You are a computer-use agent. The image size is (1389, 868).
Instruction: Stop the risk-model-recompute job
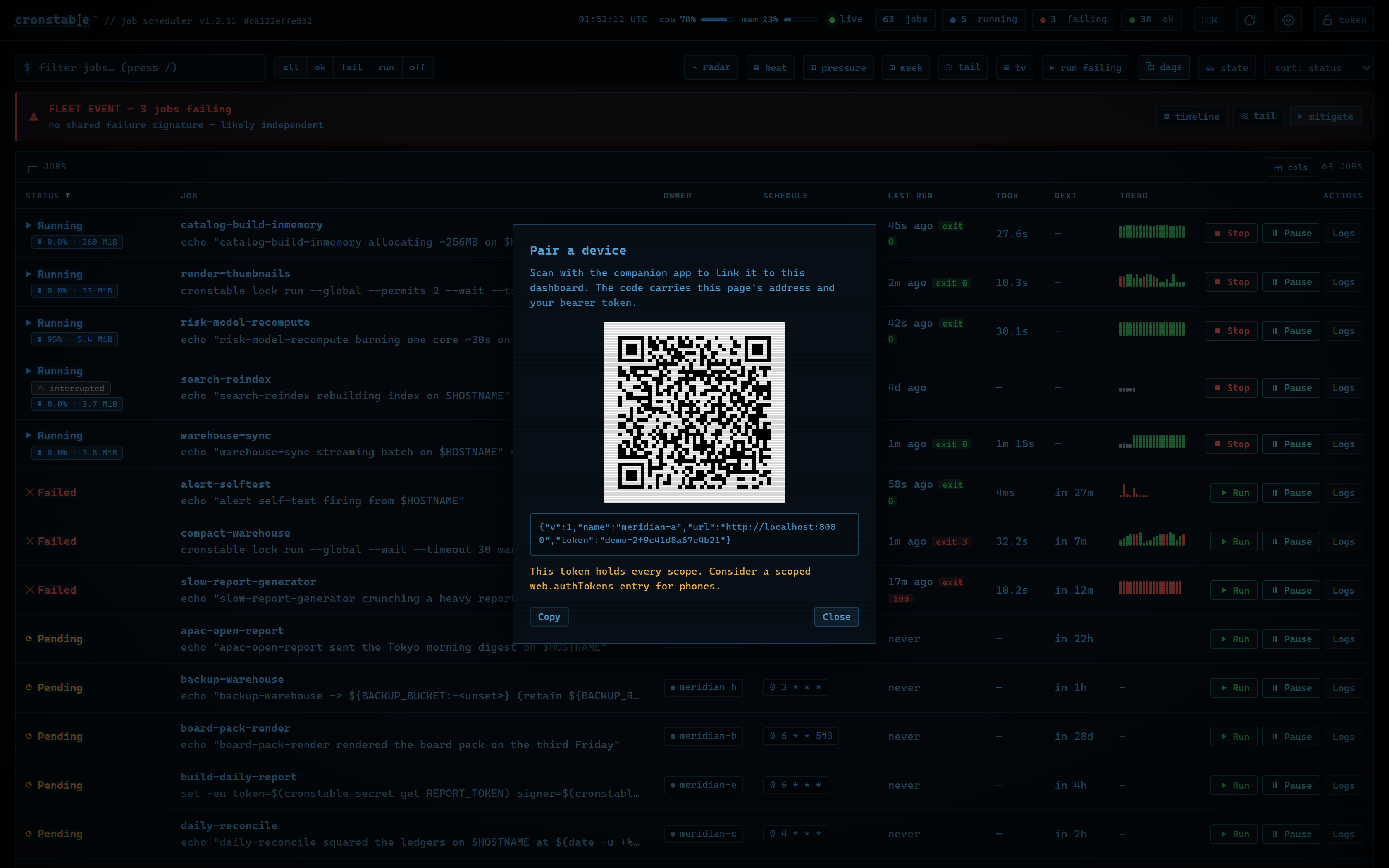point(1231,331)
